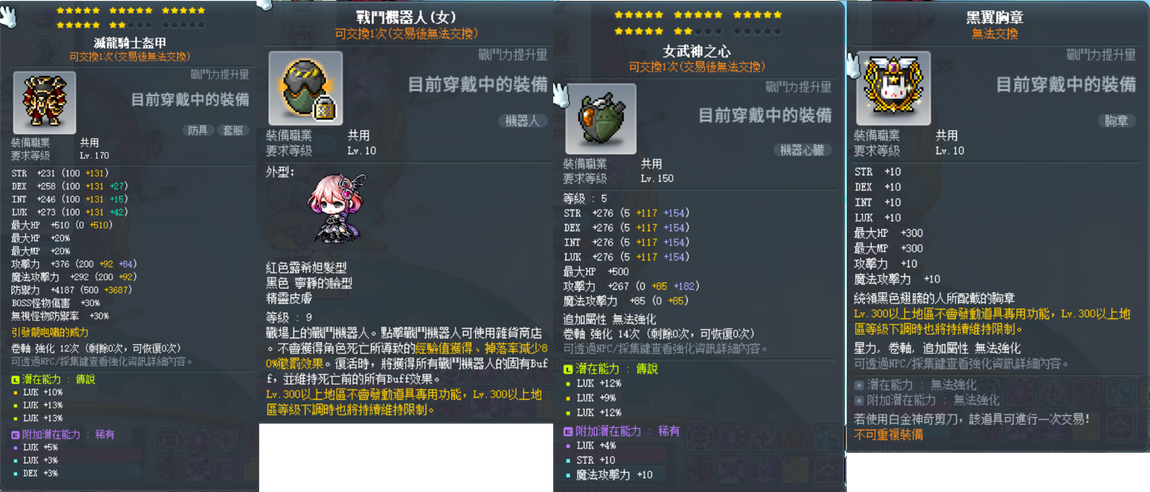Screen dimensions: 1150x492
Task: Click the 戰鬥機器人(女) tooltip title
Action: click(405, 18)
